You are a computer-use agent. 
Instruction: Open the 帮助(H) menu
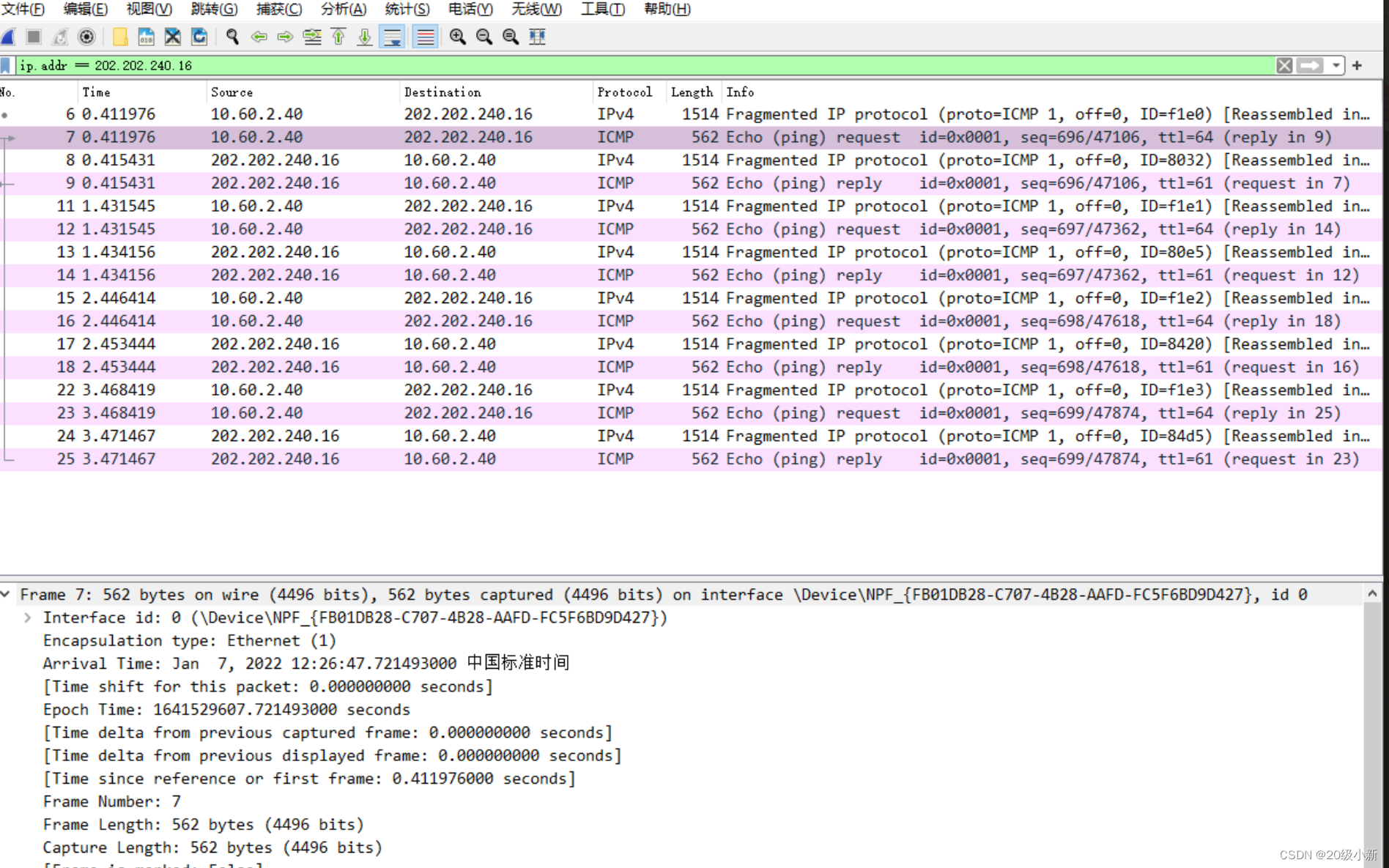tap(667, 9)
